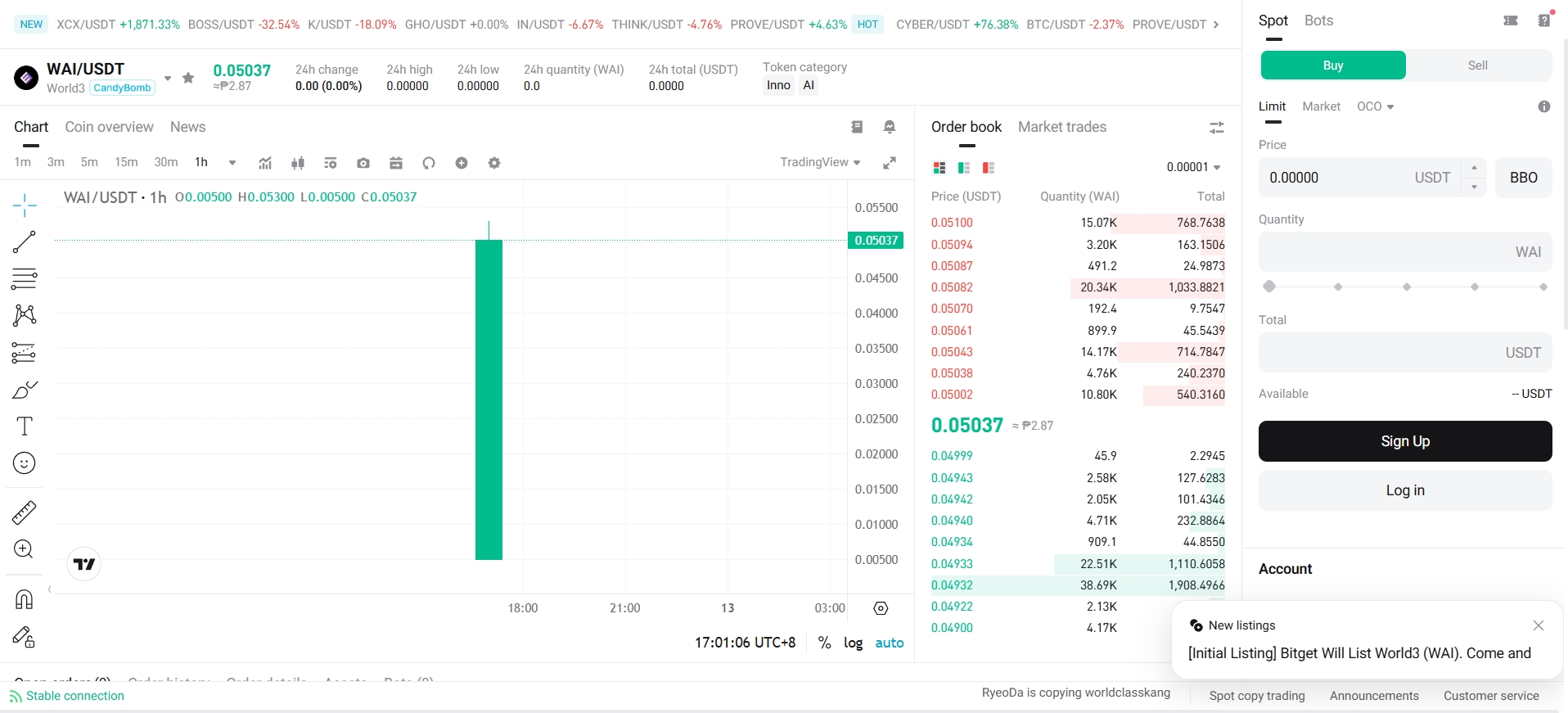Viewport: 1568px width, 713px height.
Task: Decrease price with stepper down arrow
Action: (x=1474, y=187)
